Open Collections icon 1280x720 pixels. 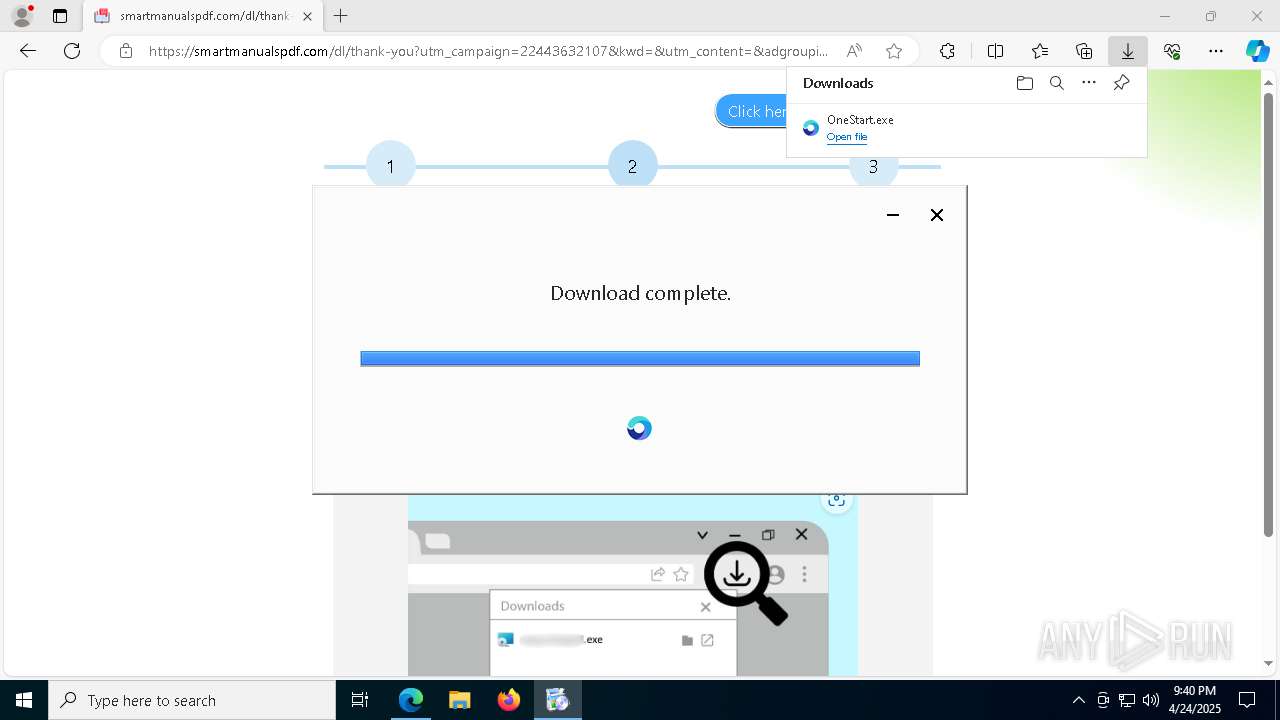[x=1084, y=51]
